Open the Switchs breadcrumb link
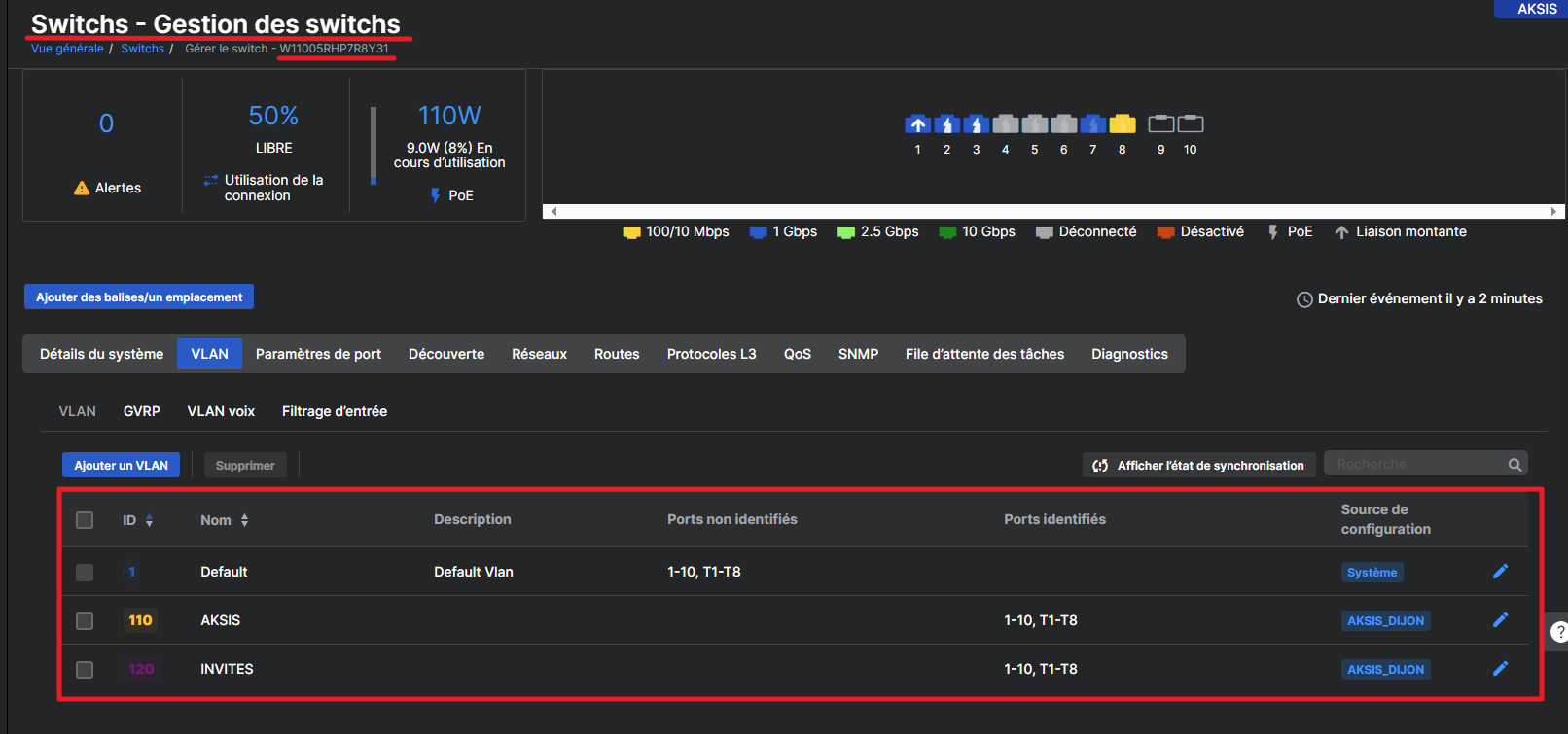Screen dimensions: 1568x734 (x=142, y=49)
